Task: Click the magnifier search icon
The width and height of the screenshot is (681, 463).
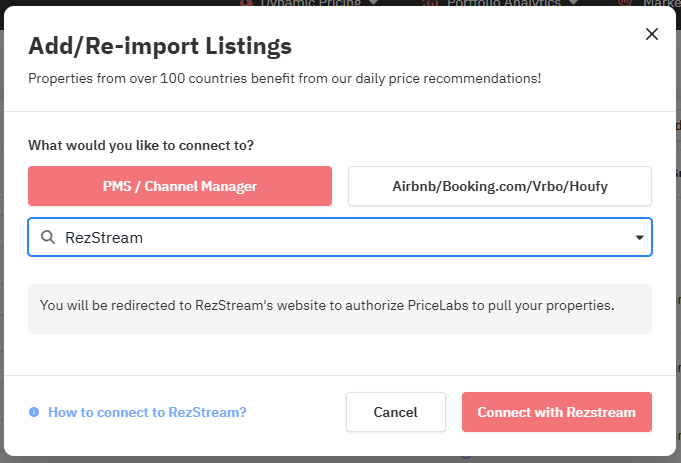Action: point(47,238)
